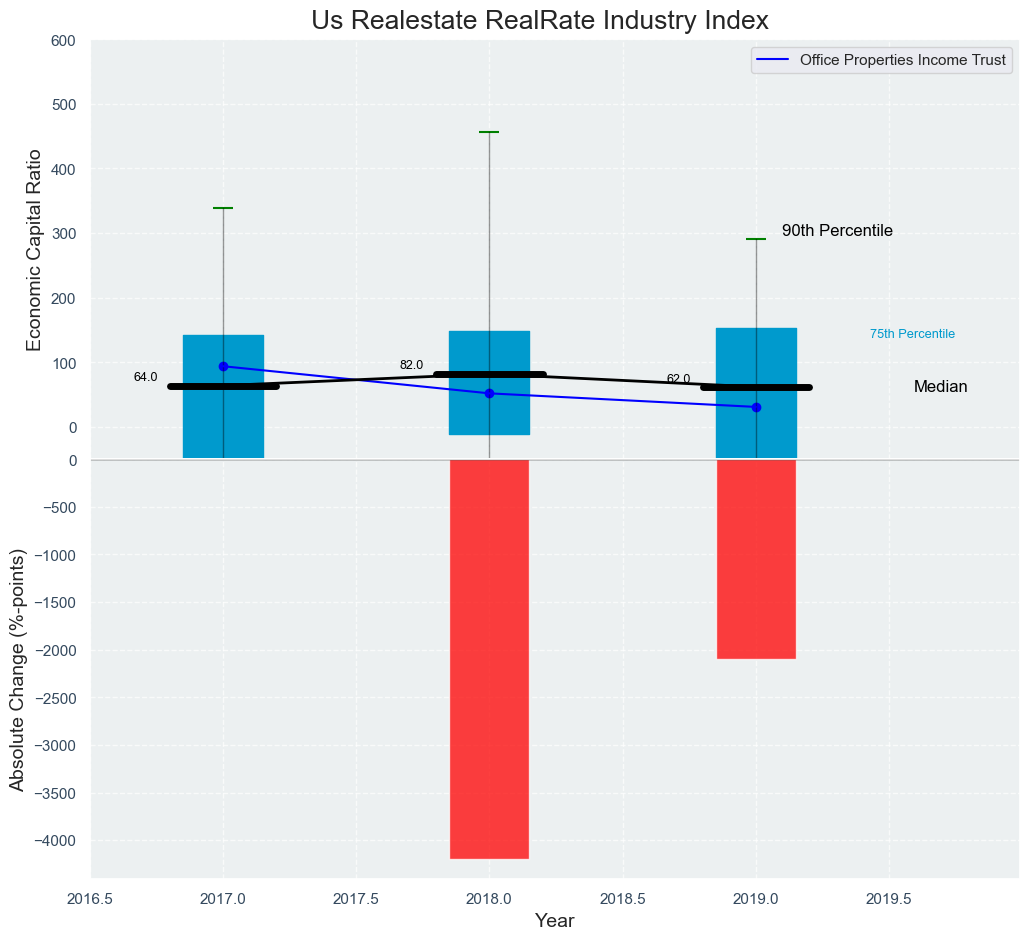Click the Office Properties Income Trust legend entry
1029x940 pixels.
tap(879, 60)
